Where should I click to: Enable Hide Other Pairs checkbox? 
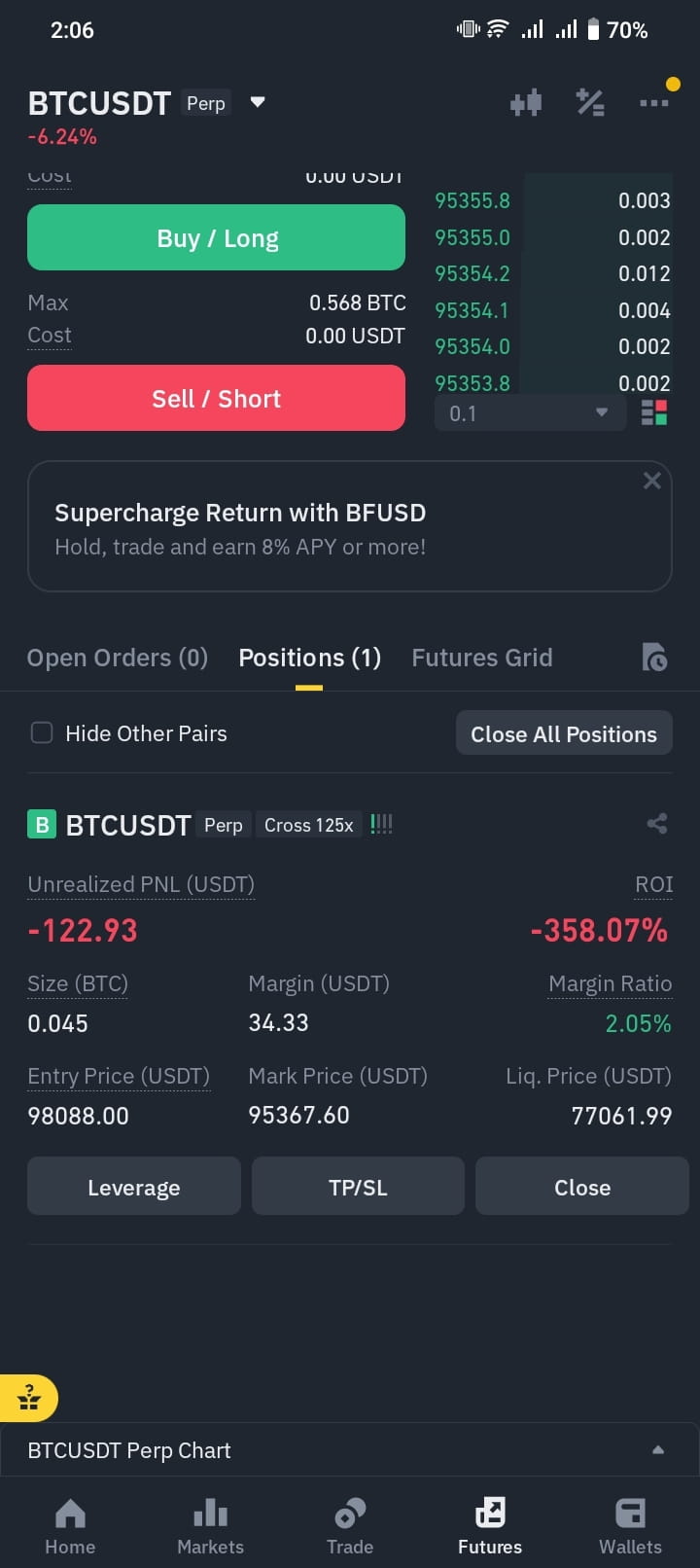[x=42, y=732]
